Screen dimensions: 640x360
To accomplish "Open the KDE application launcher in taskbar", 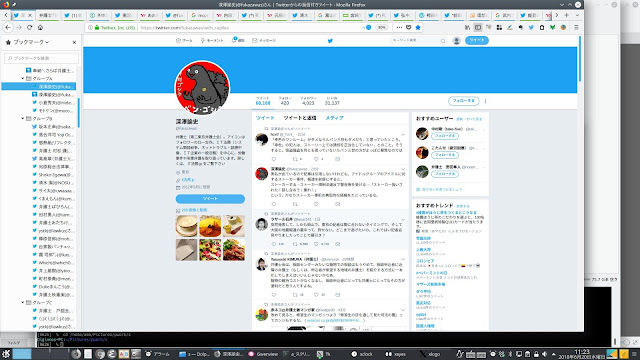I will pos(6,354).
